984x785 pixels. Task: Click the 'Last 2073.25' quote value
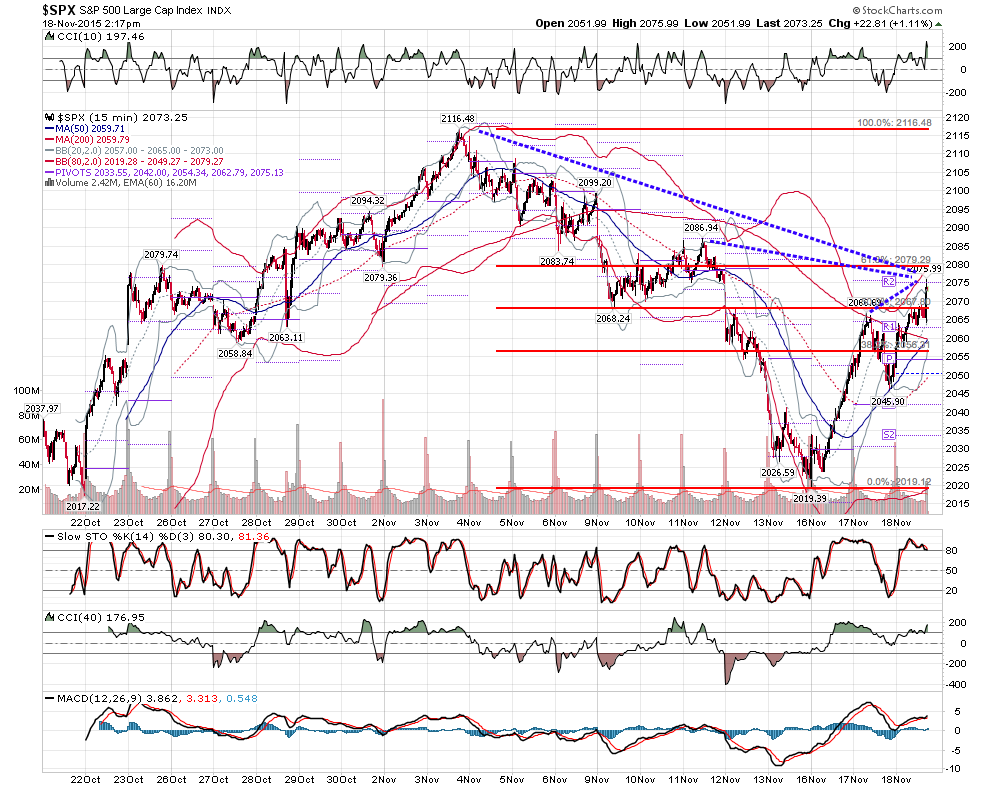(x=789, y=24)
